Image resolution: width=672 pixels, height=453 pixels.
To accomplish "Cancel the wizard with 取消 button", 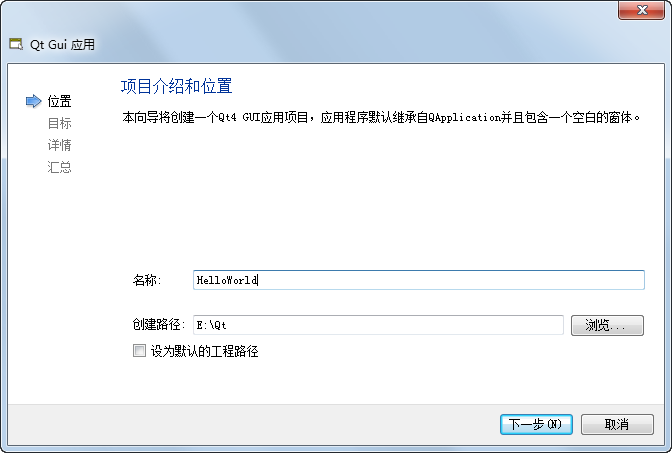I will pos(617,424).
